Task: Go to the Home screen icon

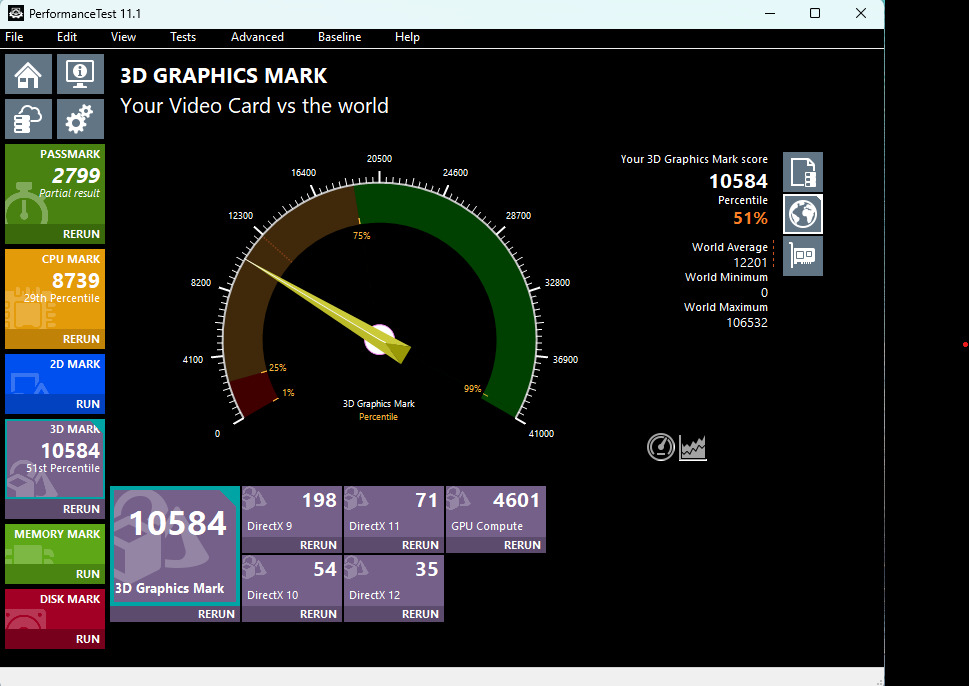Action: pyautogui.click(x=28, y=74)
